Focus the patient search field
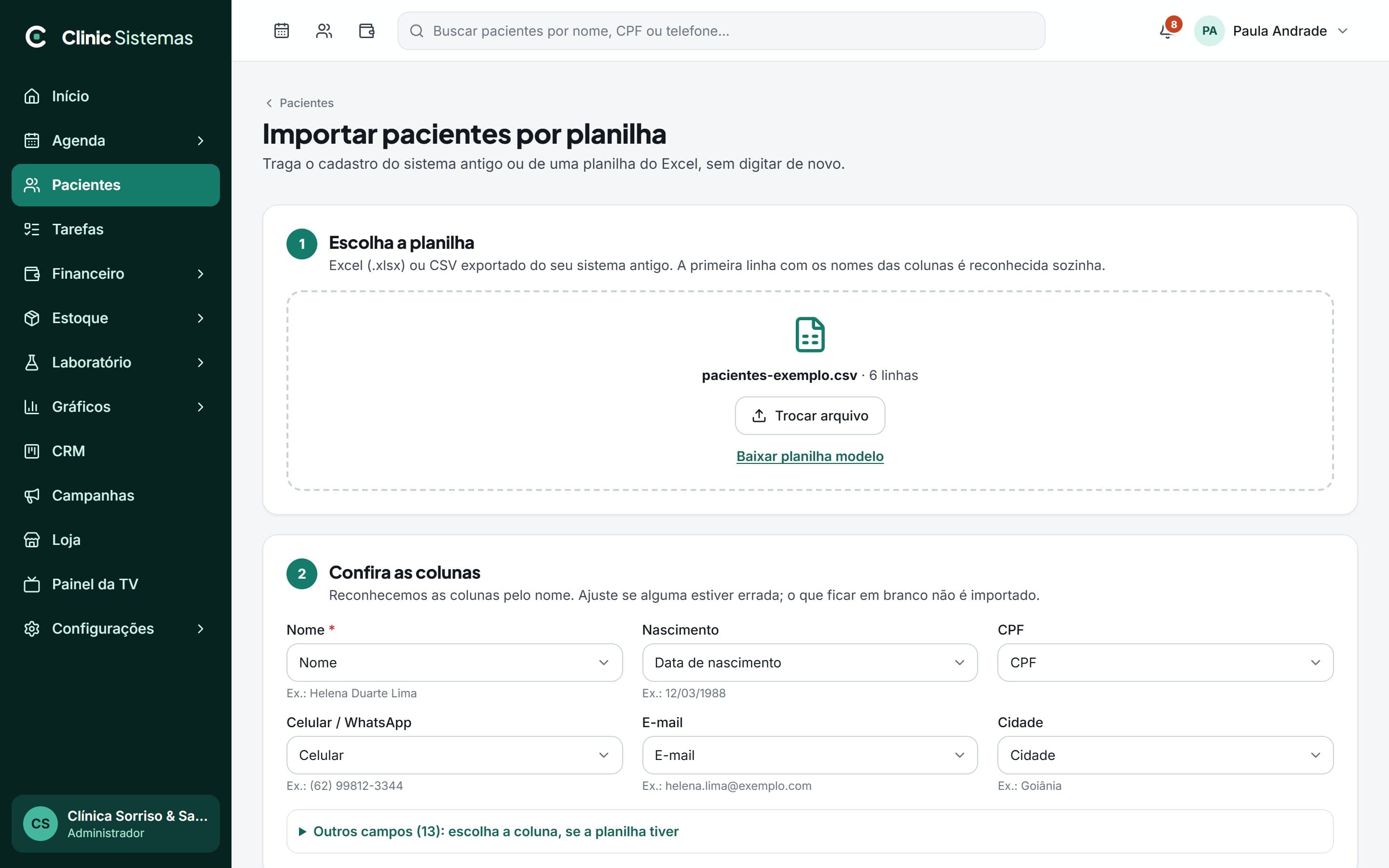The width and height of the screenshot is (1389, 868). click(721, 31)
